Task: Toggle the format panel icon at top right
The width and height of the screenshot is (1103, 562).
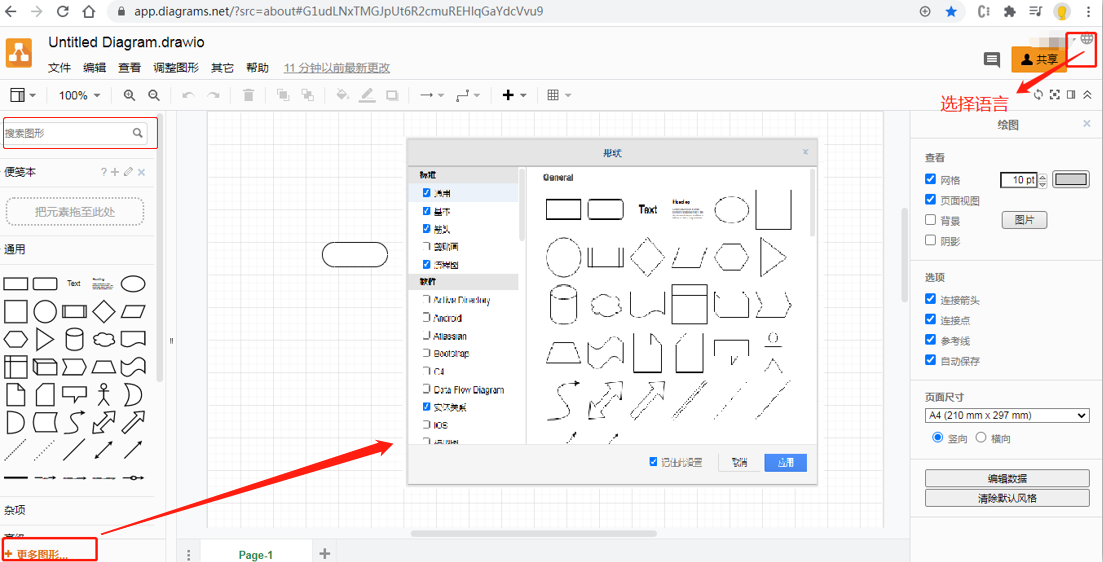Action: (1071, 95)
